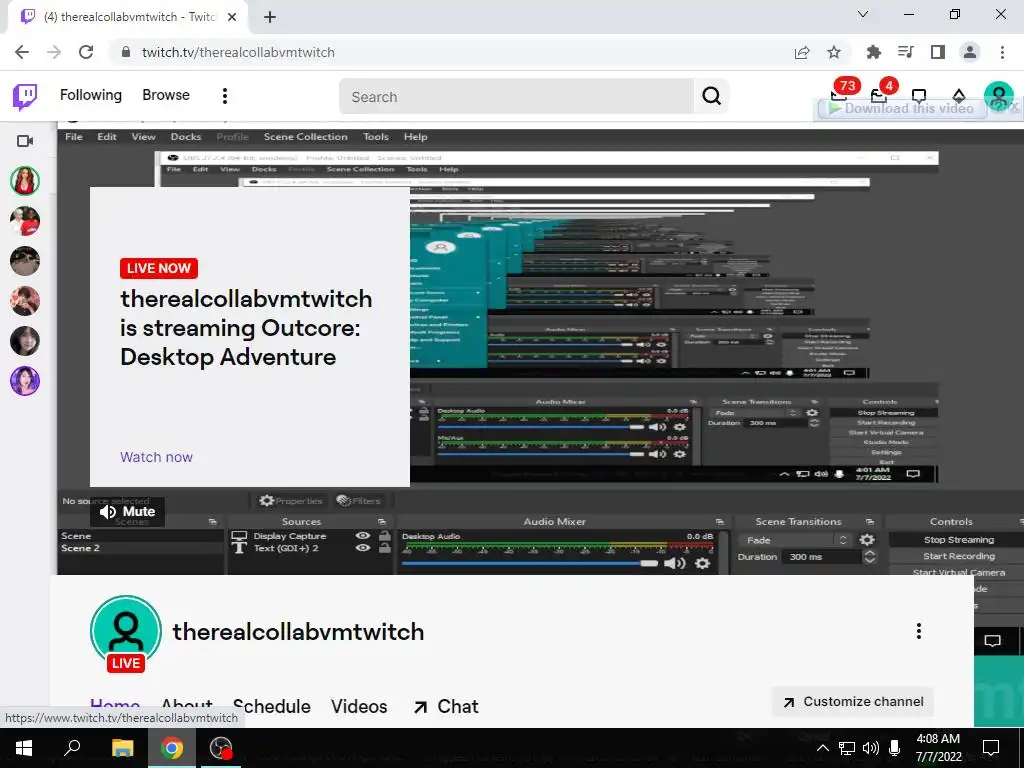Viewport: 1024px width, 768px height.
Task: Open Chrome tab search chevron
Action: pyautogui.click(x=863, y=14)
